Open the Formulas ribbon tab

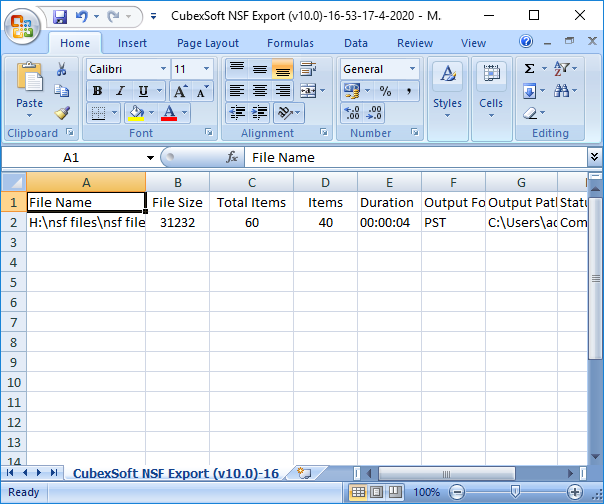[x=292, y=43]
